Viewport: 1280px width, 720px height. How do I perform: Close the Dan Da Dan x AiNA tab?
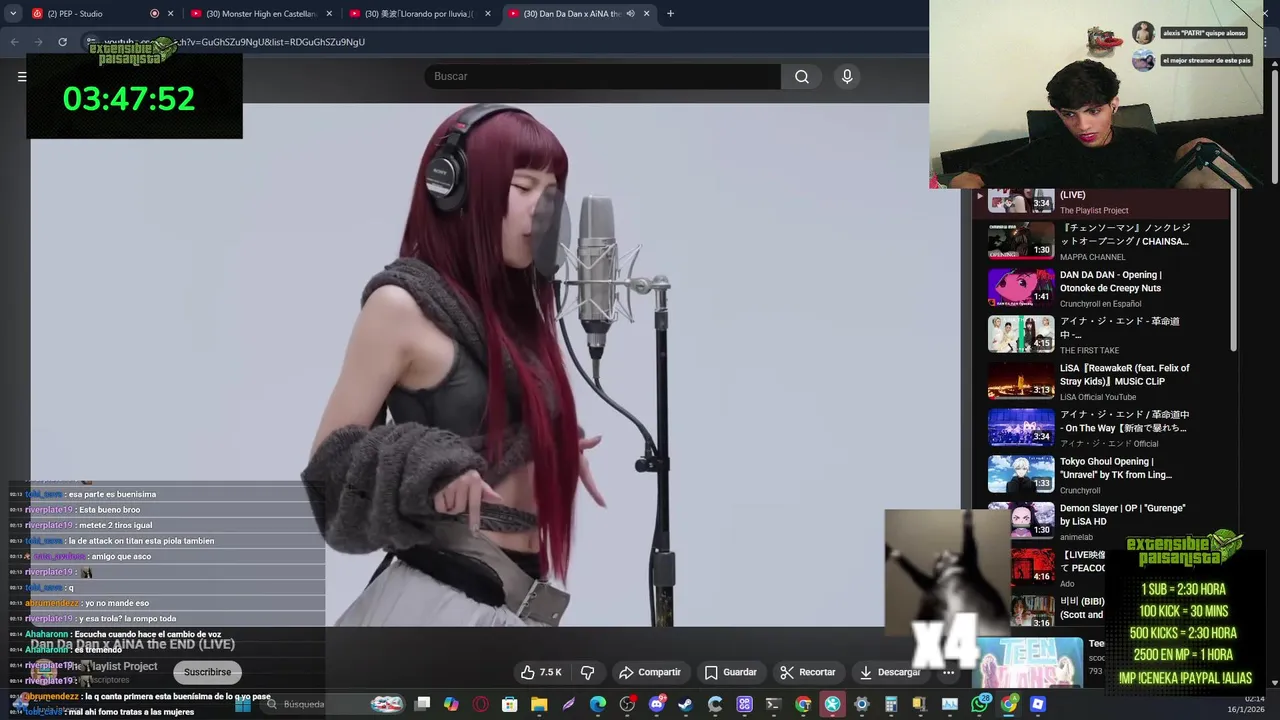coord(647,14)
